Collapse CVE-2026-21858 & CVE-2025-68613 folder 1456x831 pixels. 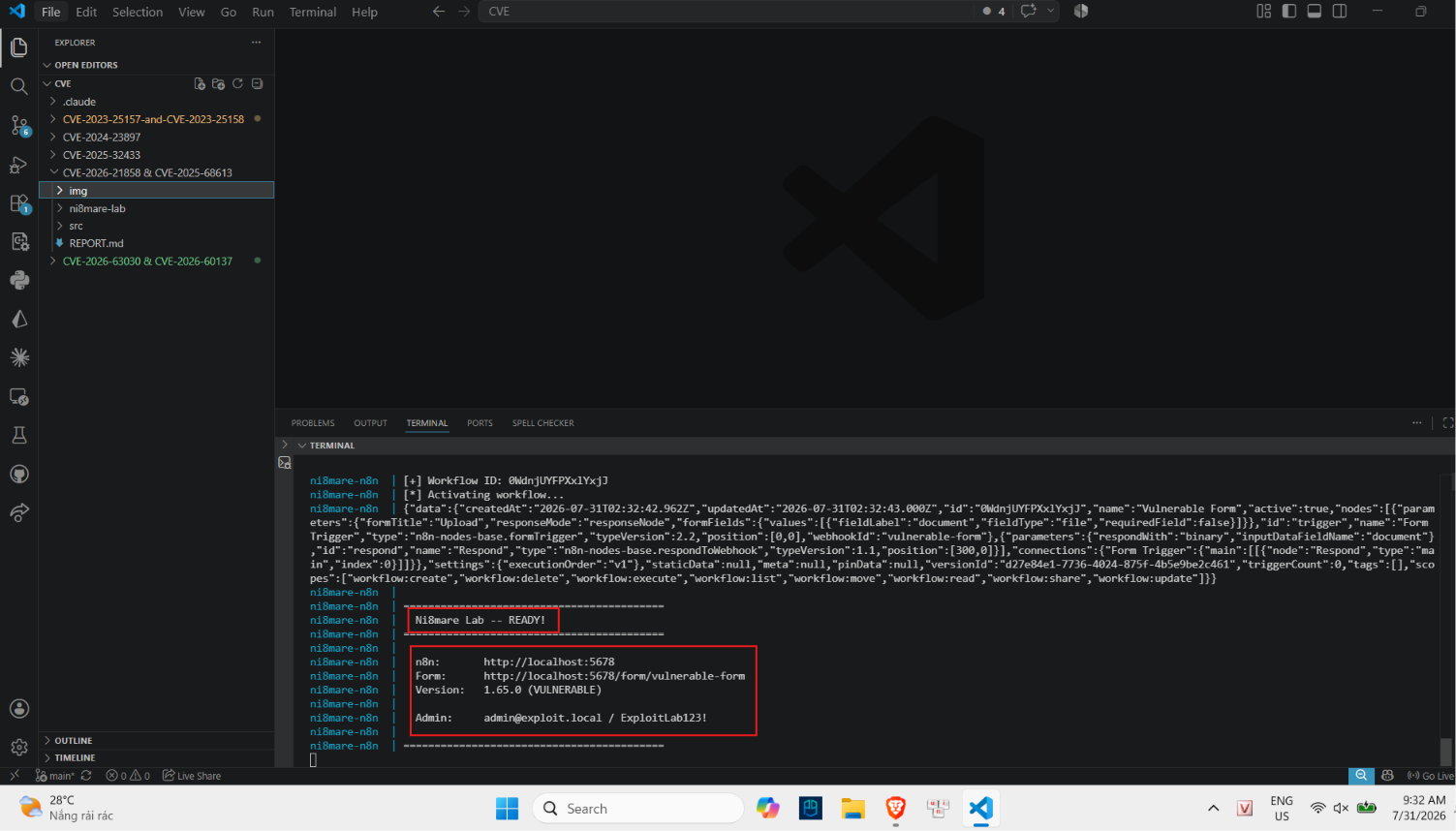point(157,172)
